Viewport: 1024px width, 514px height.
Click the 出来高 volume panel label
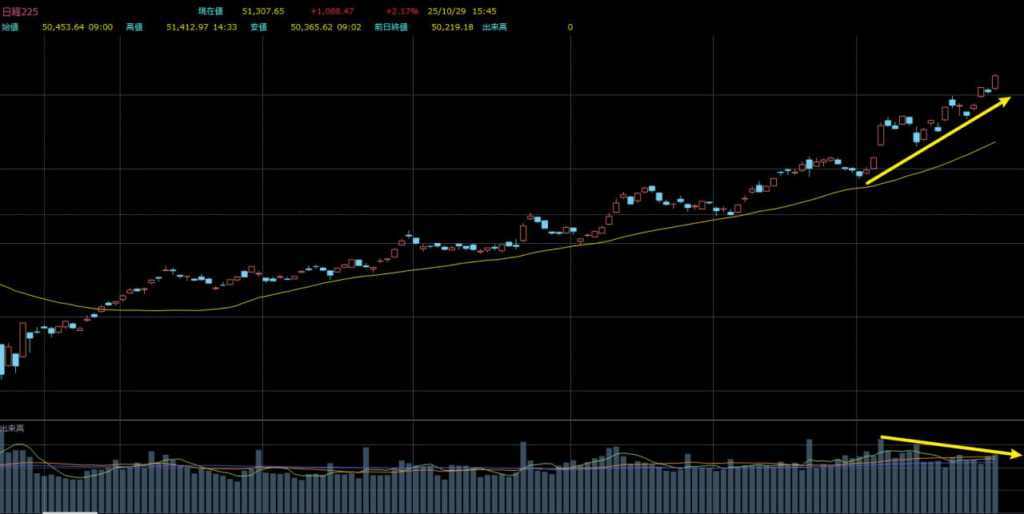[x=13, y=428]
